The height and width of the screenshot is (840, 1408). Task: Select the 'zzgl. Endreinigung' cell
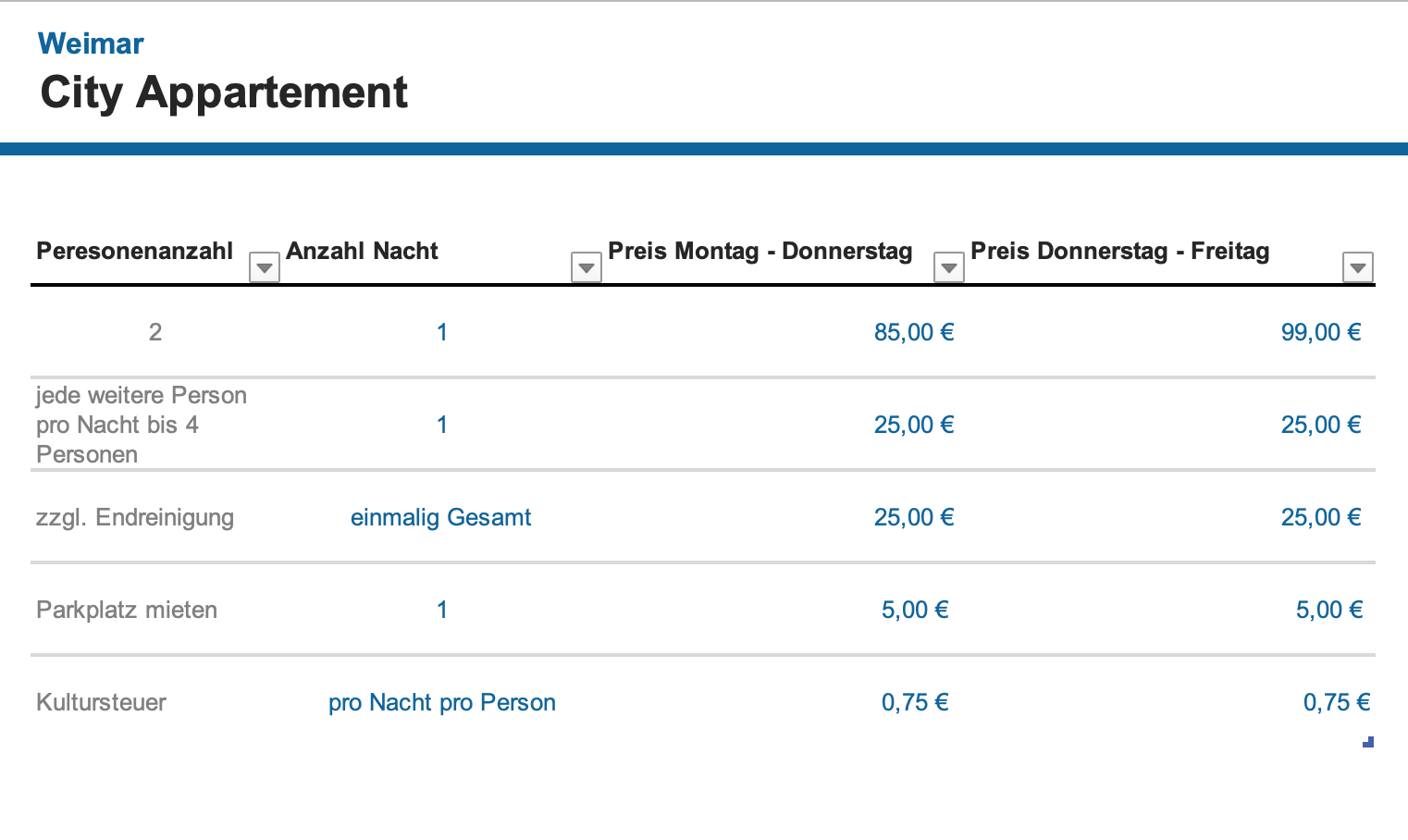(x=135, y=517)
